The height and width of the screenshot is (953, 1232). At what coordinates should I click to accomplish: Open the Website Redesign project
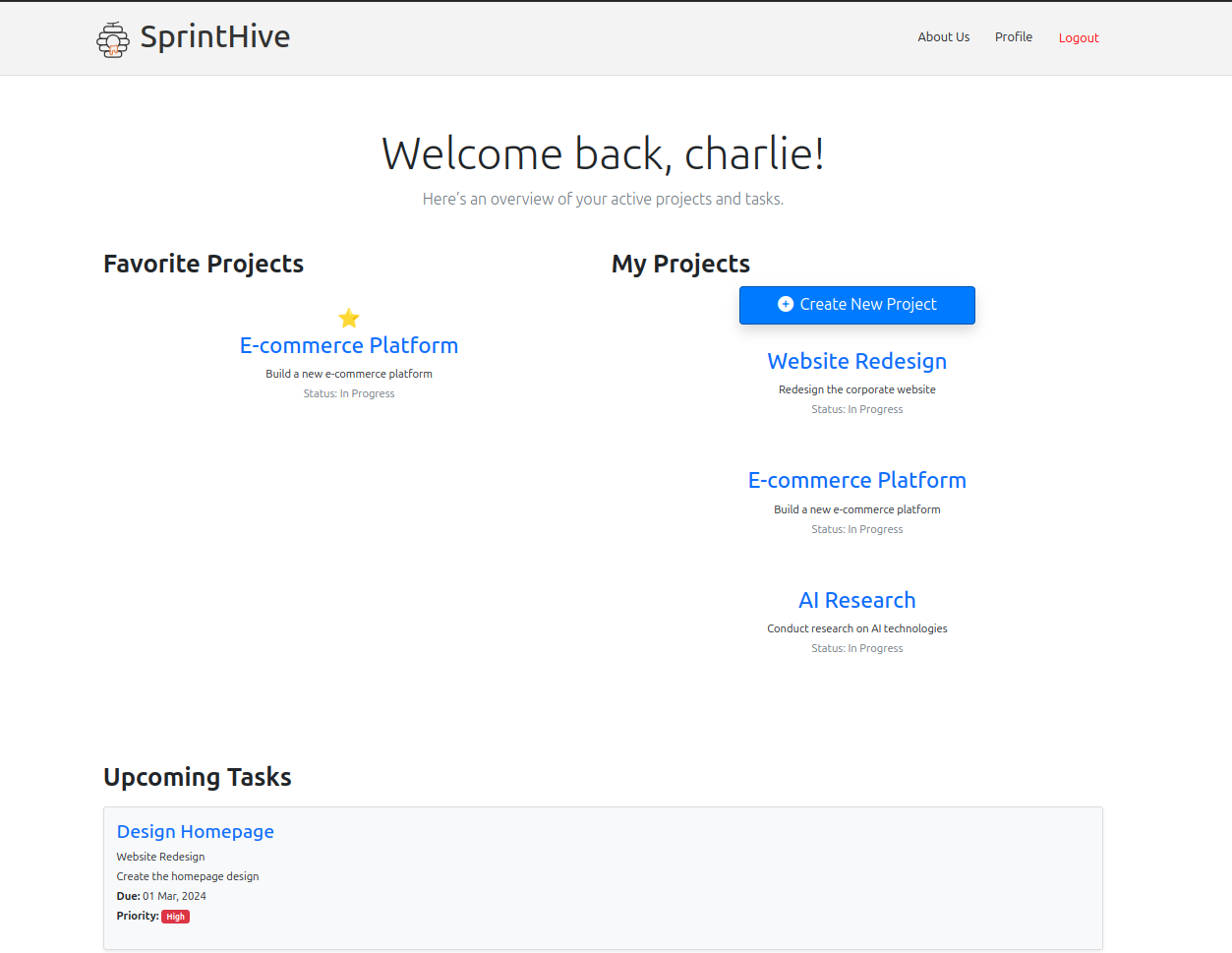(x=856, y=361)
